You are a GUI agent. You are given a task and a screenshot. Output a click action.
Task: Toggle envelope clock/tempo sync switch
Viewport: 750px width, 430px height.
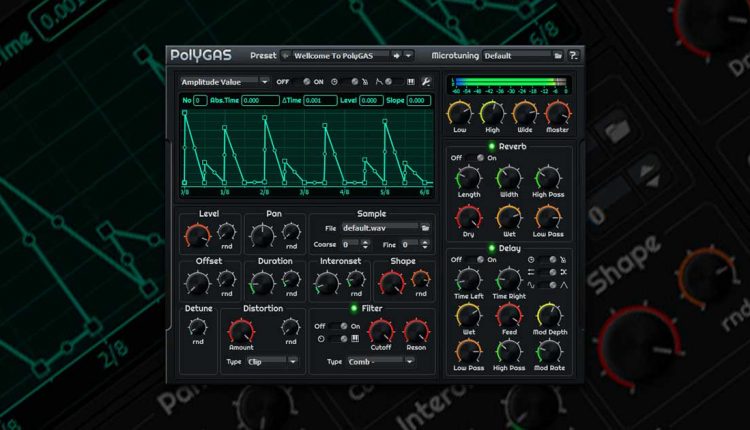pyautogui.click(x=349, y=82)
